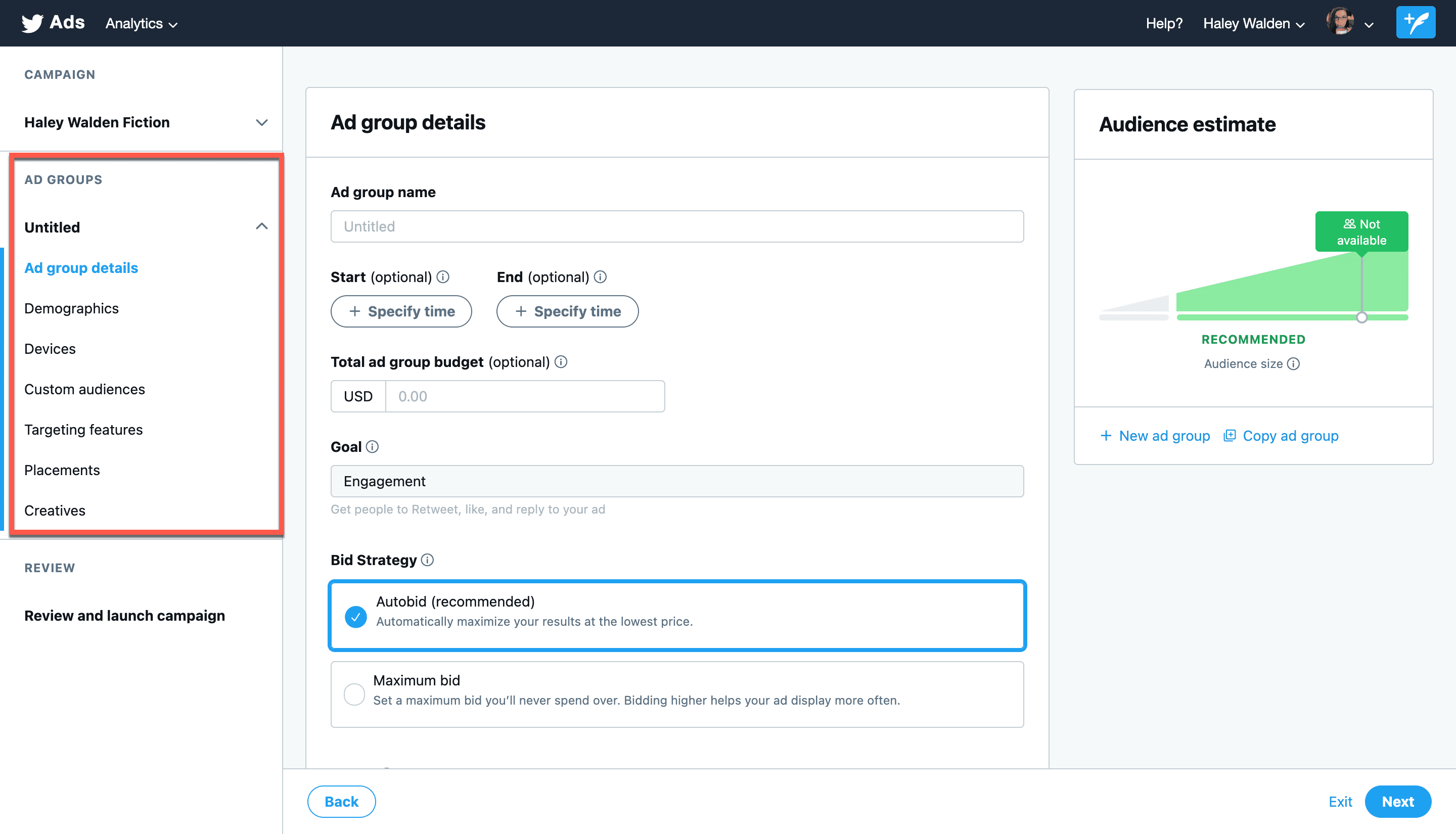Click the Ad group name input field
Screen dimensions: 1456x834
point(678,226)
